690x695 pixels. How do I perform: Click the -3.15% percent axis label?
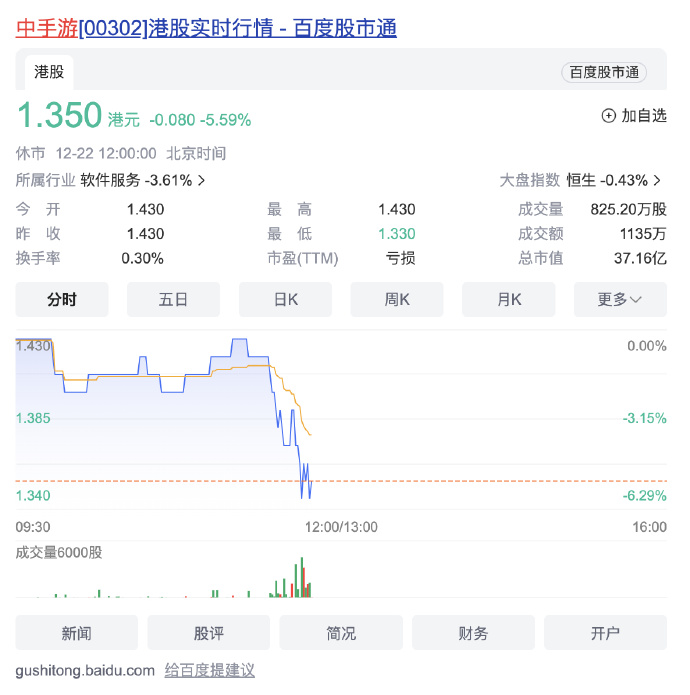click(645, 418)
